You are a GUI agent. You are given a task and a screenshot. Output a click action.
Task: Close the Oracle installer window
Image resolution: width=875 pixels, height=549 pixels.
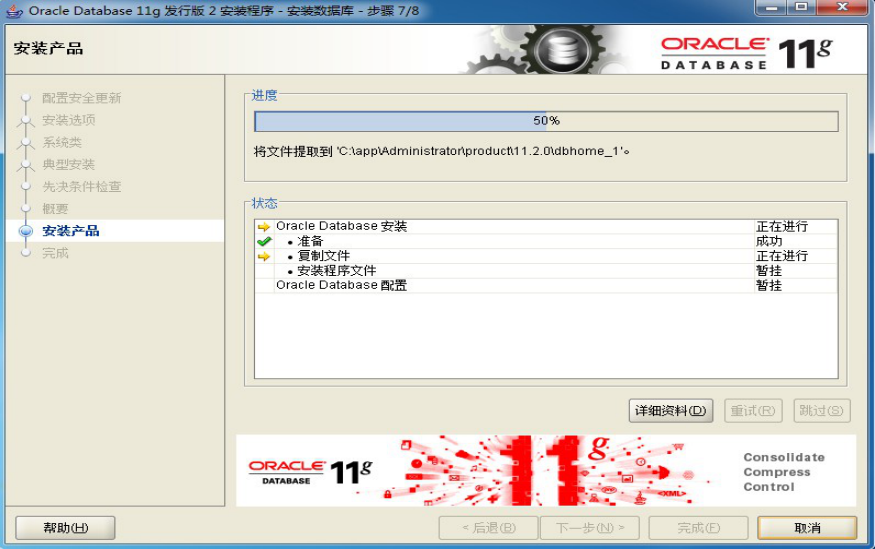(x=843, y=7)
